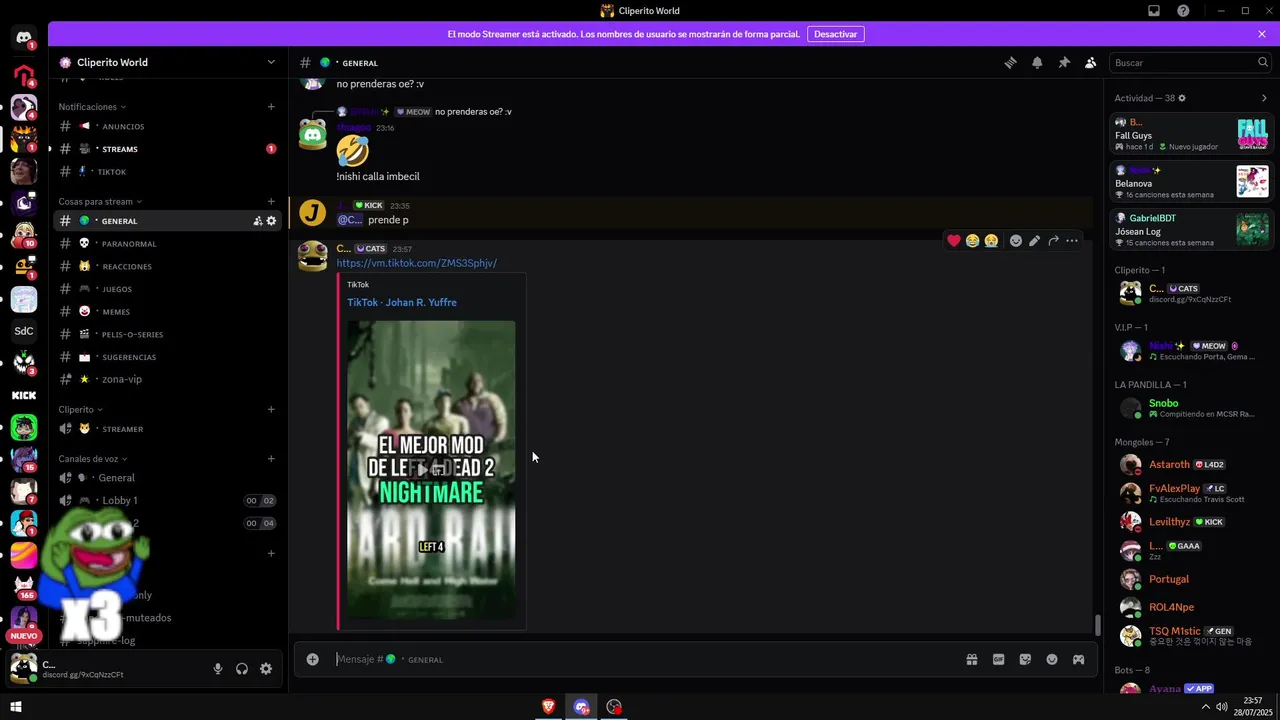Open the help question mark icon
Screen dimensions: 1280x720
coord(1184,11)
